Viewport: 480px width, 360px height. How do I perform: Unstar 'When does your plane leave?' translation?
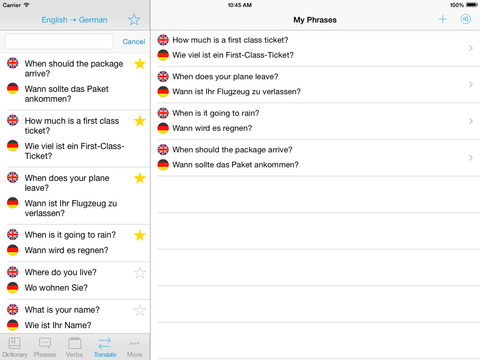tap(140, 178)
